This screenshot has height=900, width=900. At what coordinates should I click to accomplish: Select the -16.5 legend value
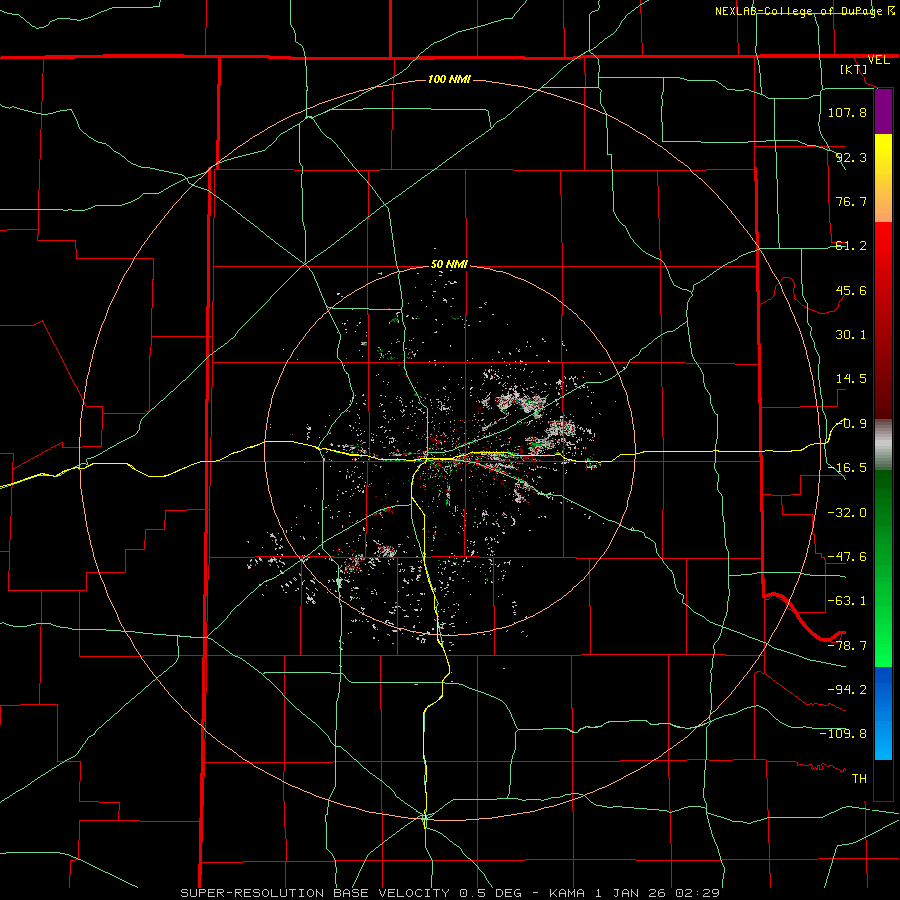tap(847, 468)
